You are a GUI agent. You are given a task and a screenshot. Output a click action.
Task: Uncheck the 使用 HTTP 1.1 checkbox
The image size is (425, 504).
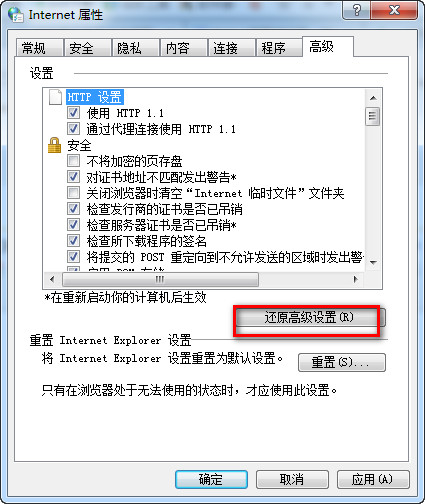click(x=73, y=113)
